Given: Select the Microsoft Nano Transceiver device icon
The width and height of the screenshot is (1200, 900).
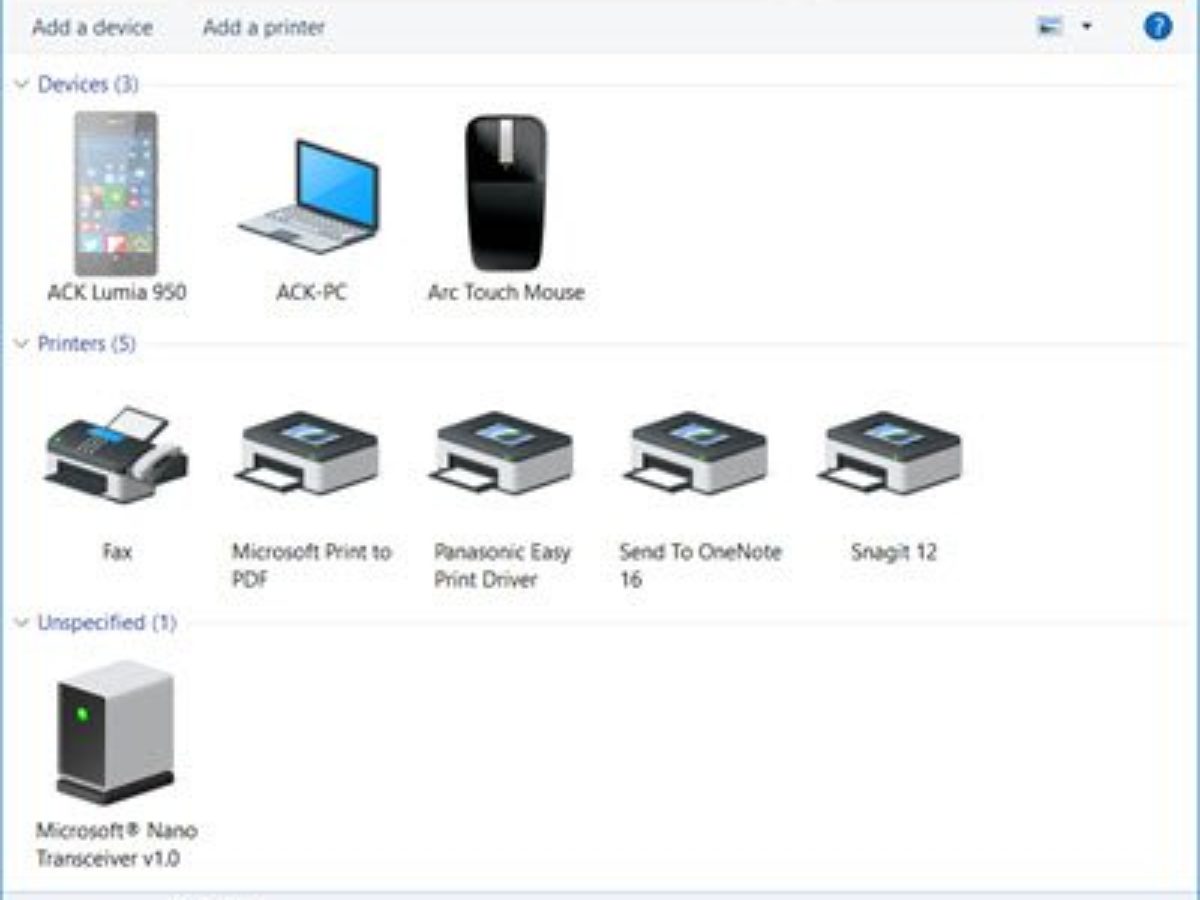Looking at the screenshot, I should click(116, 731).
